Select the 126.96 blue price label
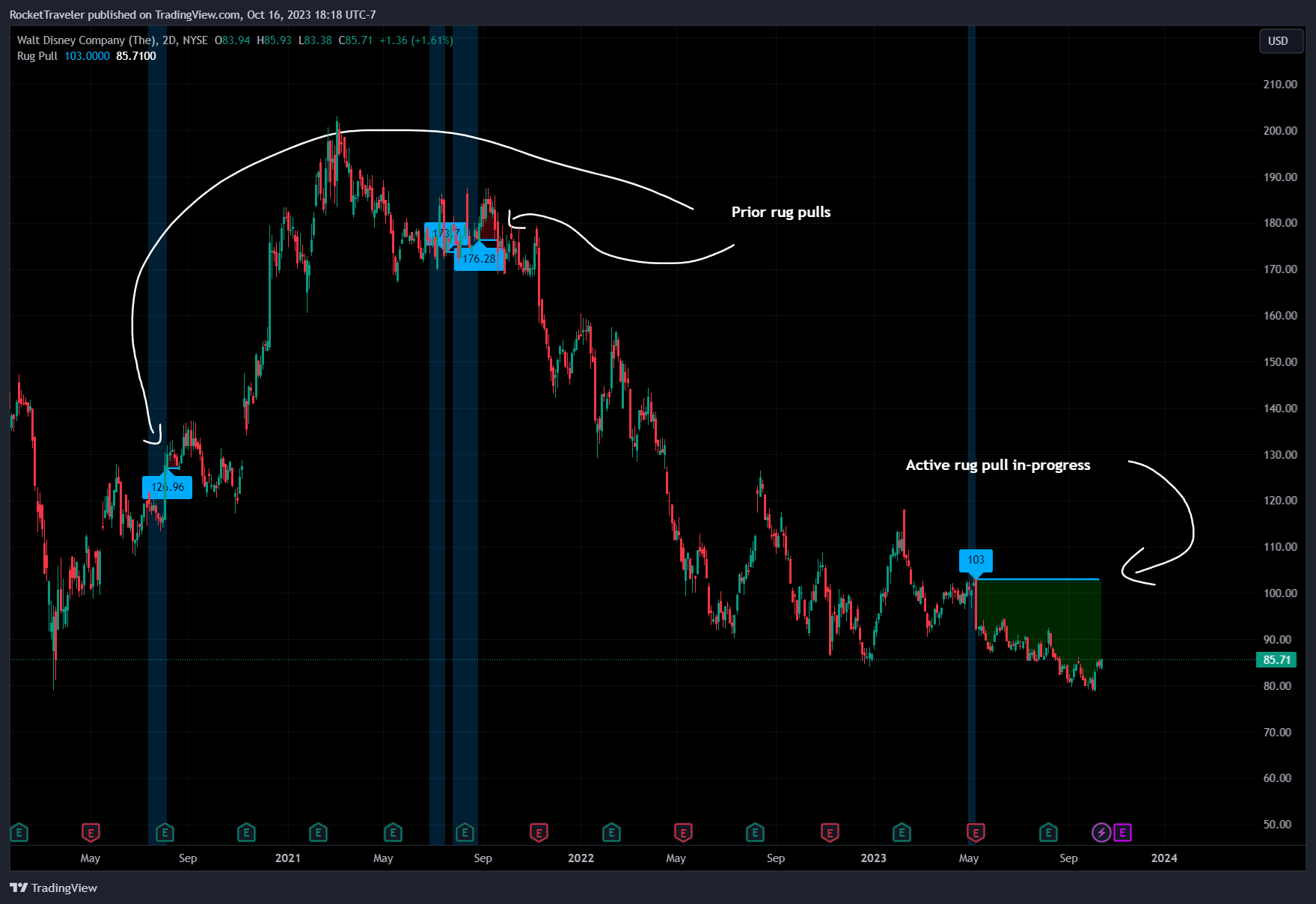The height and width of the screenshot is (904, 1316). point(168,487)
